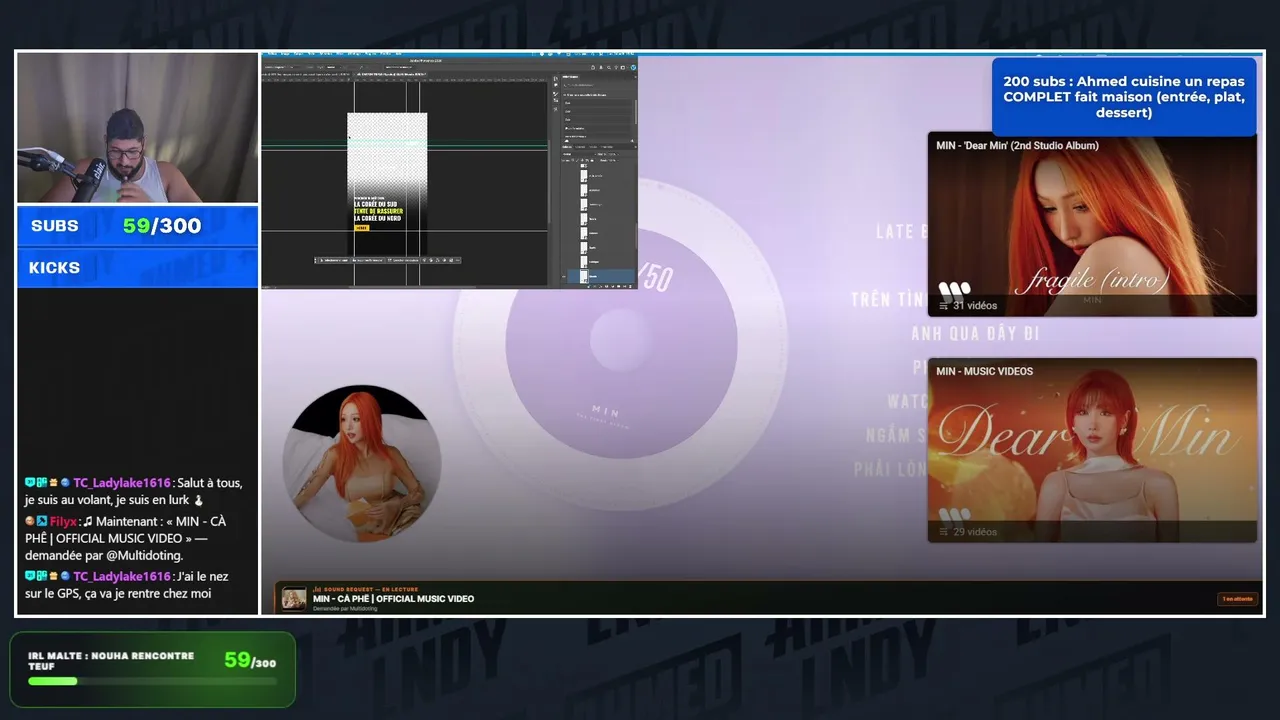
Task: Click the 'SOUND REQUEST — EN LECTURE' label
Action: coord(366,589)
